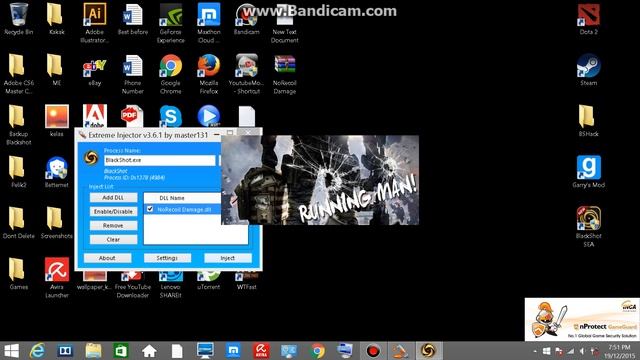Select the Google Chrome desktop icon

(x=171, y=74)
